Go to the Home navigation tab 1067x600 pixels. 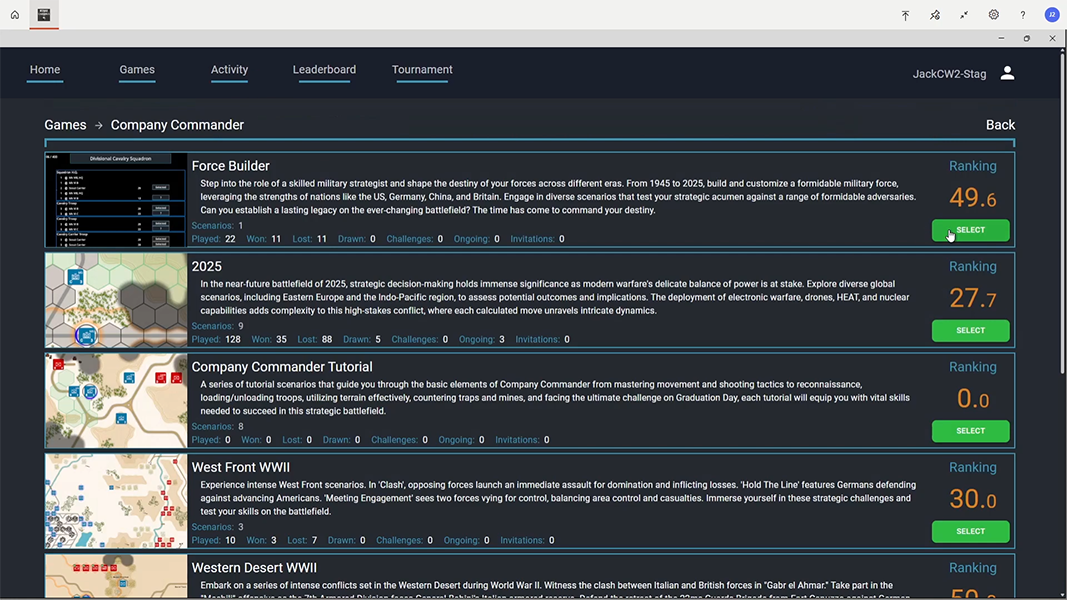[x=45, y=70]
